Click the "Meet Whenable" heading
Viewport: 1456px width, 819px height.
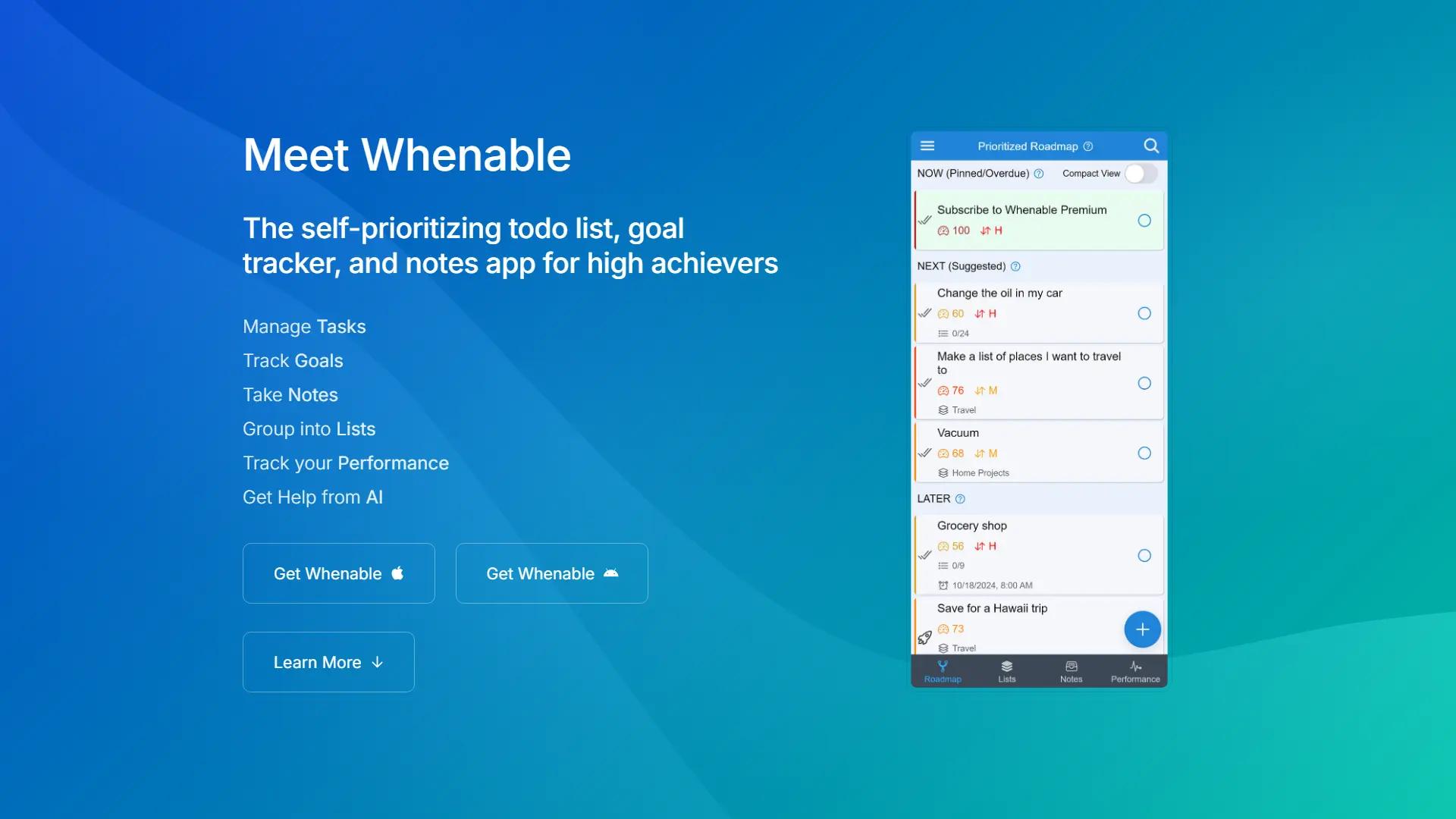[x=407, y=155]
